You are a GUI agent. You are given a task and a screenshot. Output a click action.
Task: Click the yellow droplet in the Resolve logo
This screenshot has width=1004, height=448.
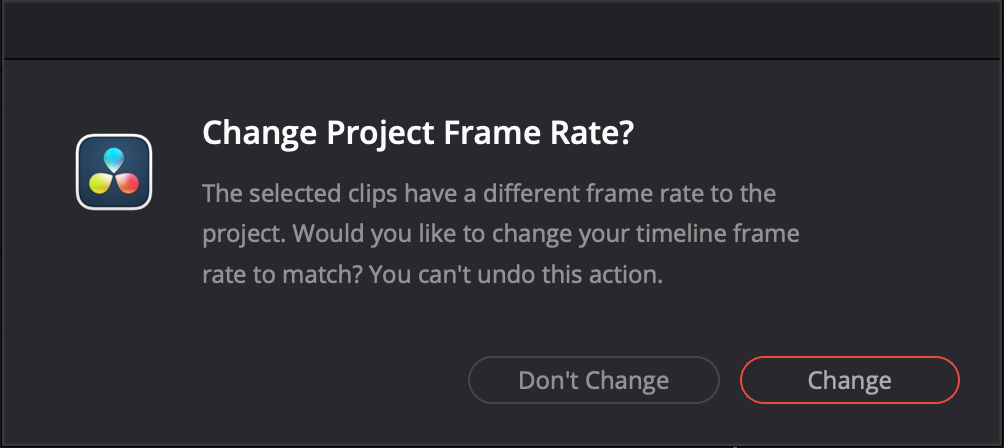(101, 183)
